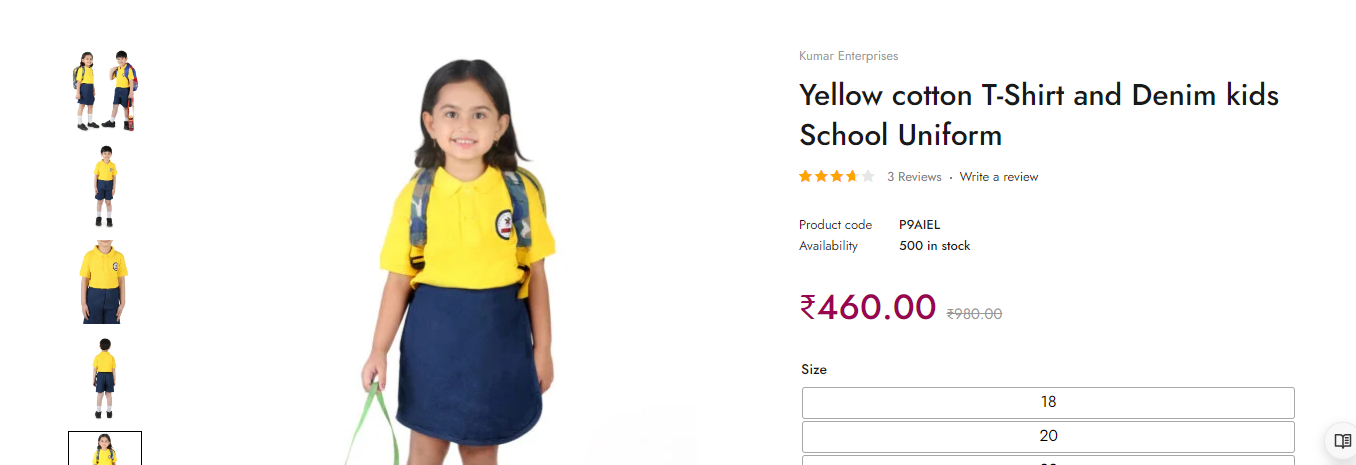
Task: Choose size 20 option
Action: [x=1048, y=437]
